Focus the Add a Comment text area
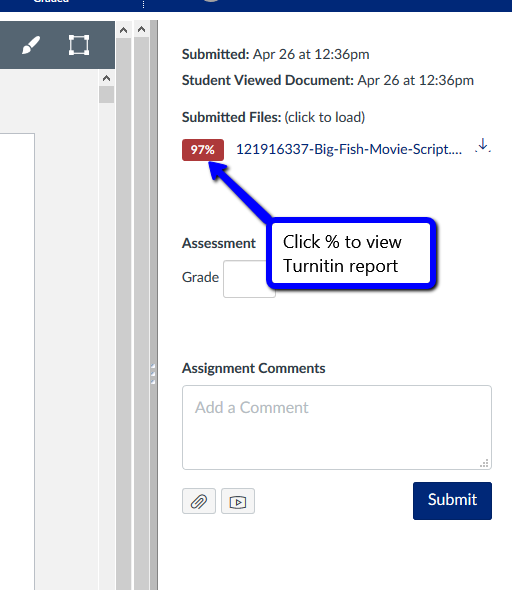This screenshot has width=512, height=590. click(x=337, y=427)
